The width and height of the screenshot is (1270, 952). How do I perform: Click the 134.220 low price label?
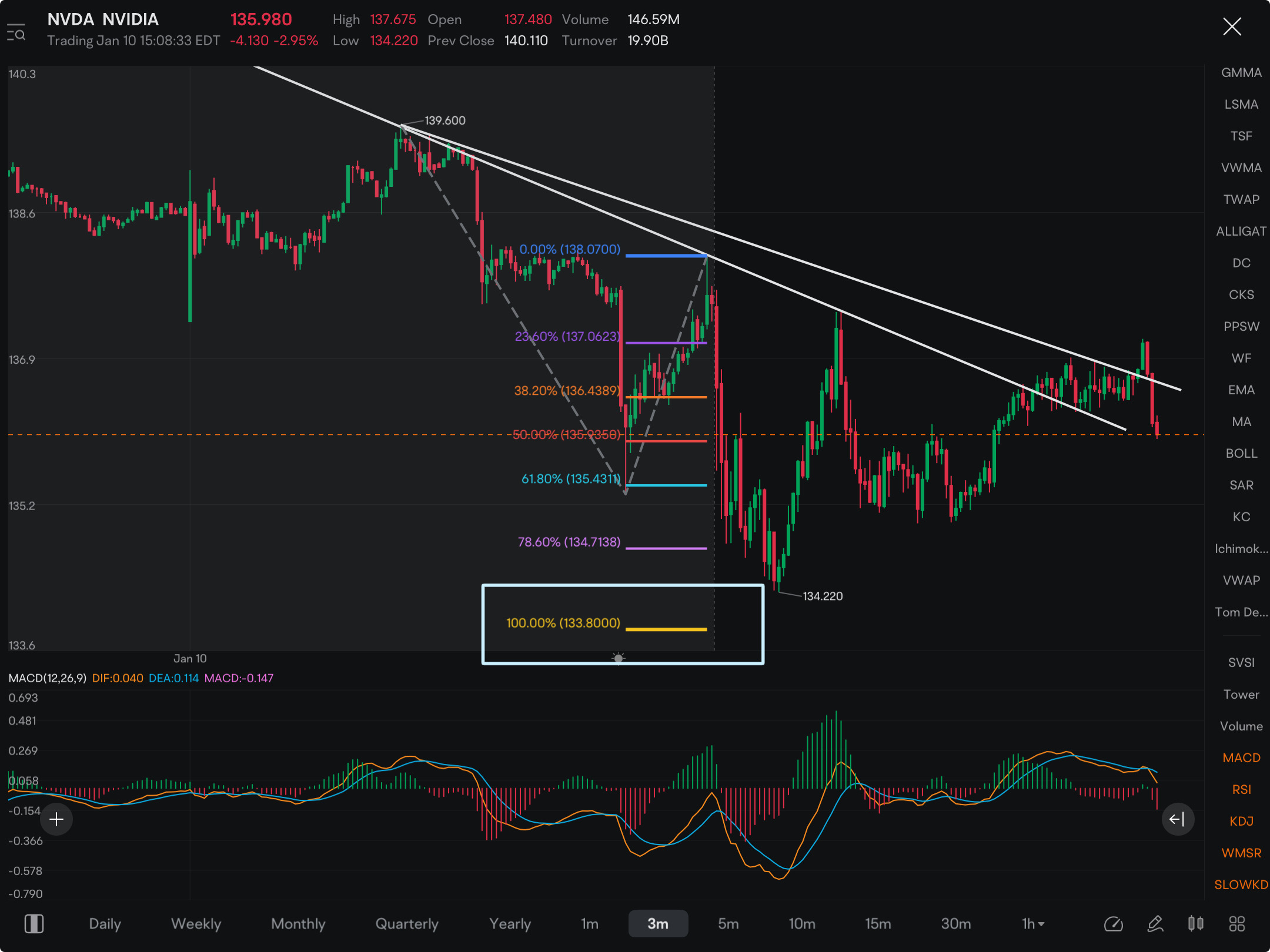823,596
